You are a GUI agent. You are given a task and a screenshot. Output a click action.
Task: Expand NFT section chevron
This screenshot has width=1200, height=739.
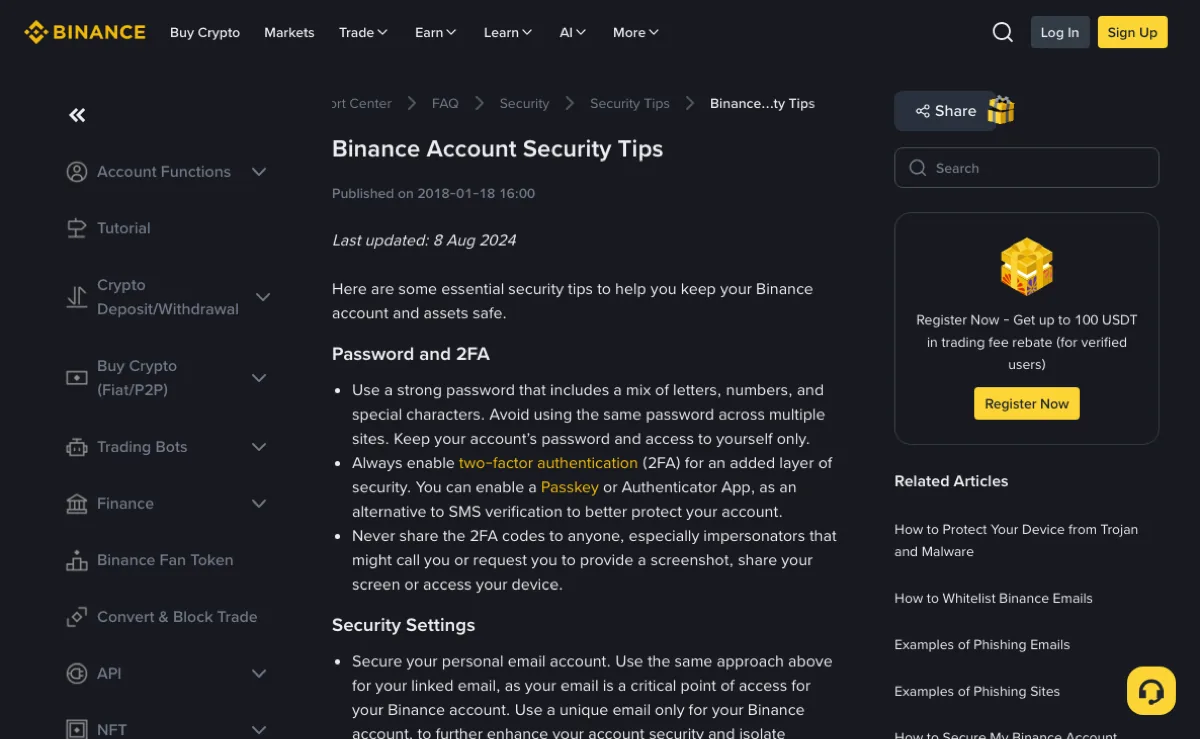click(x=259, y=730)
